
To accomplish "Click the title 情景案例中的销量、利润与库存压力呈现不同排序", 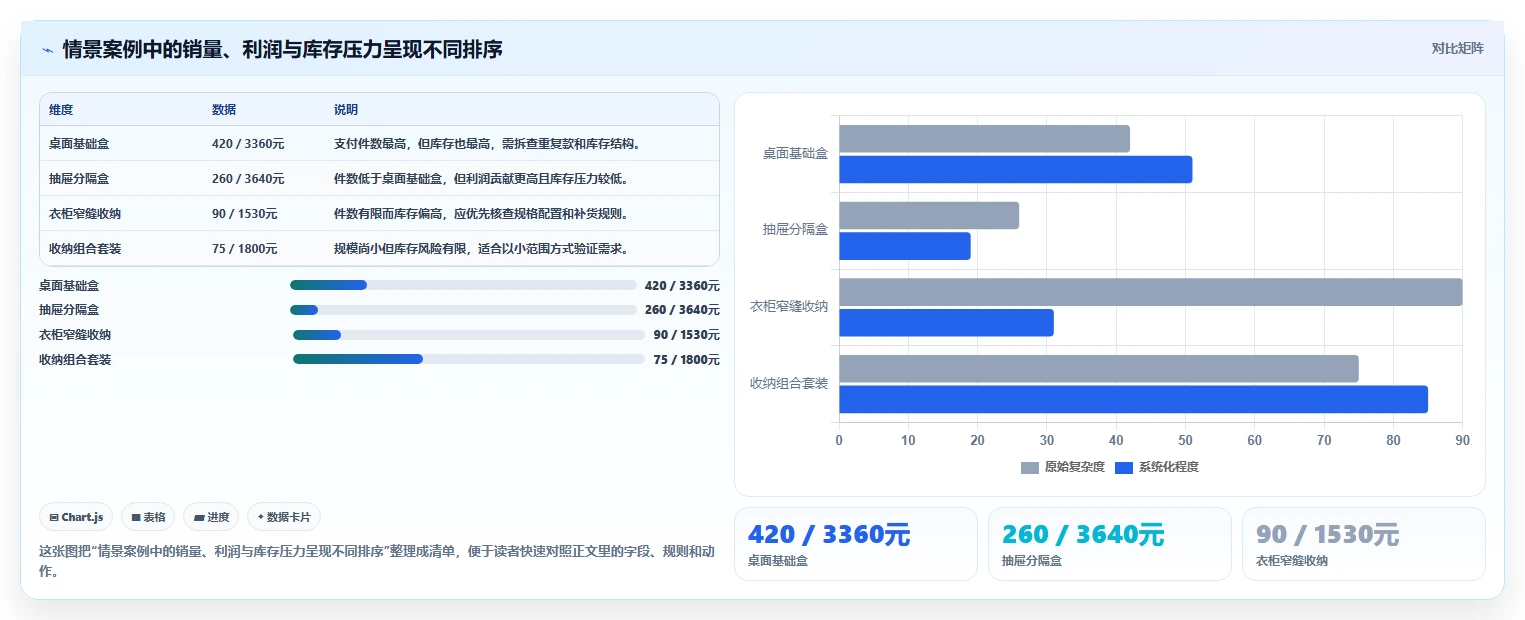I will coord(282,49).
